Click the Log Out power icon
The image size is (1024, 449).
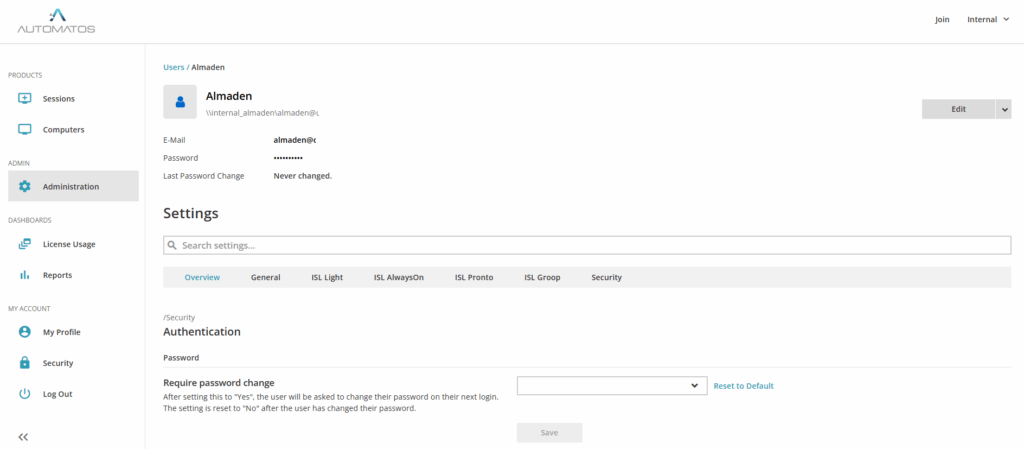pyautogui.click(x=24, y=394)
